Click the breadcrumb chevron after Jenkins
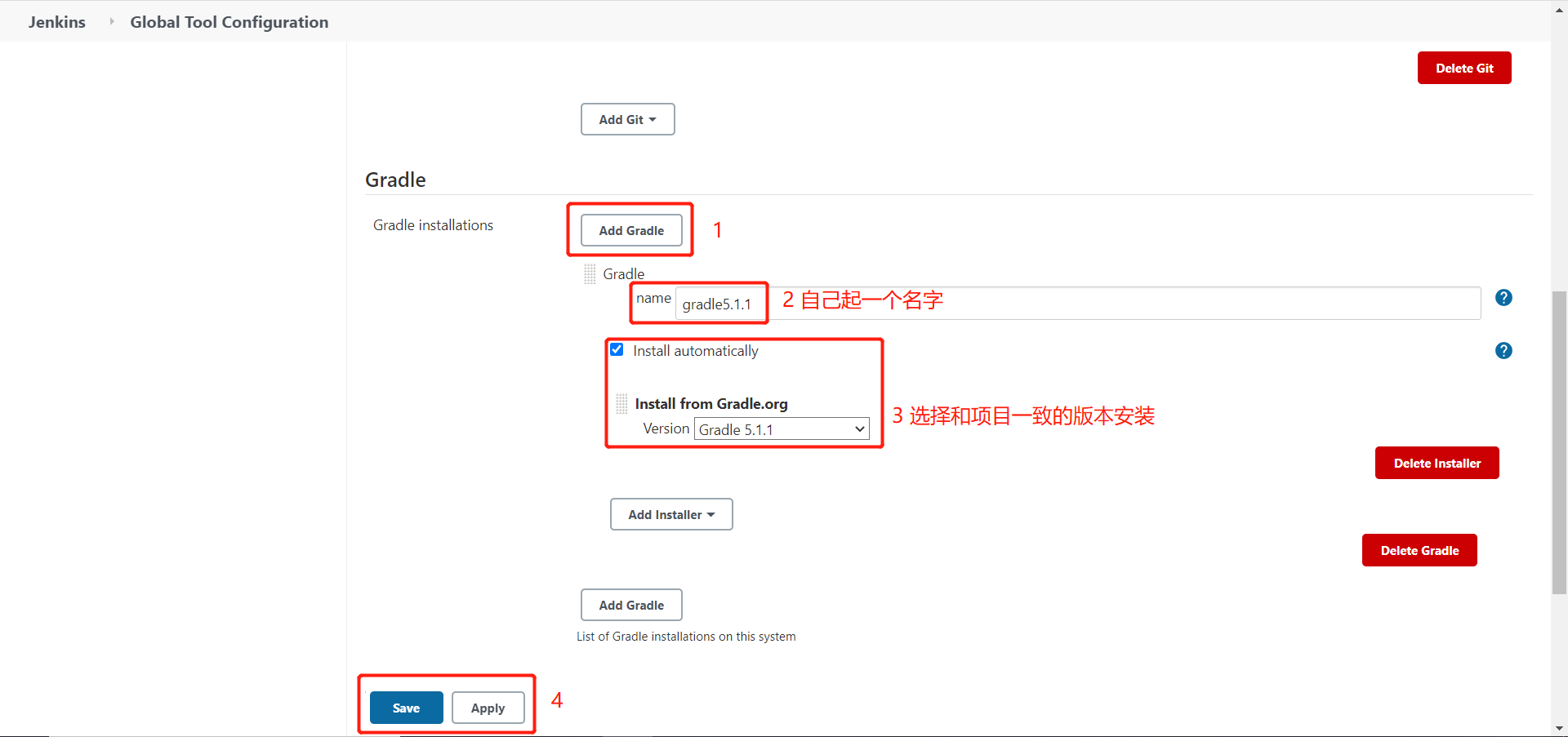 111,21
